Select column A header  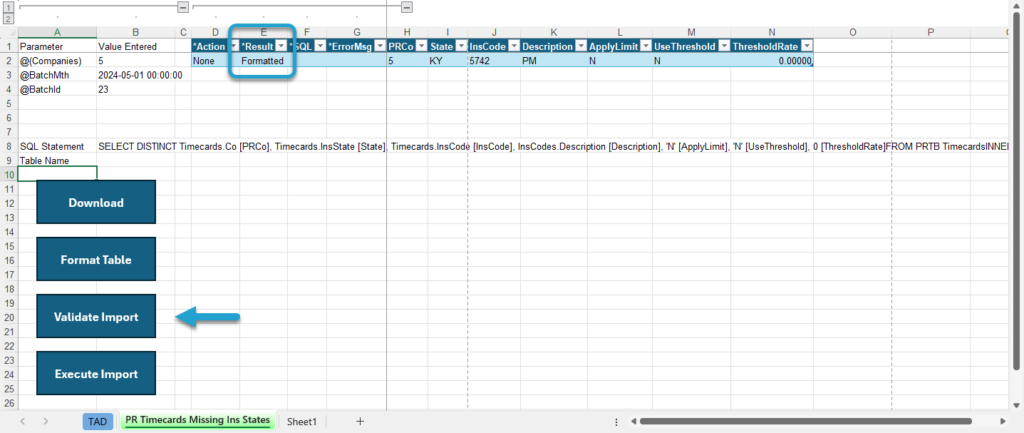(57, 32)
